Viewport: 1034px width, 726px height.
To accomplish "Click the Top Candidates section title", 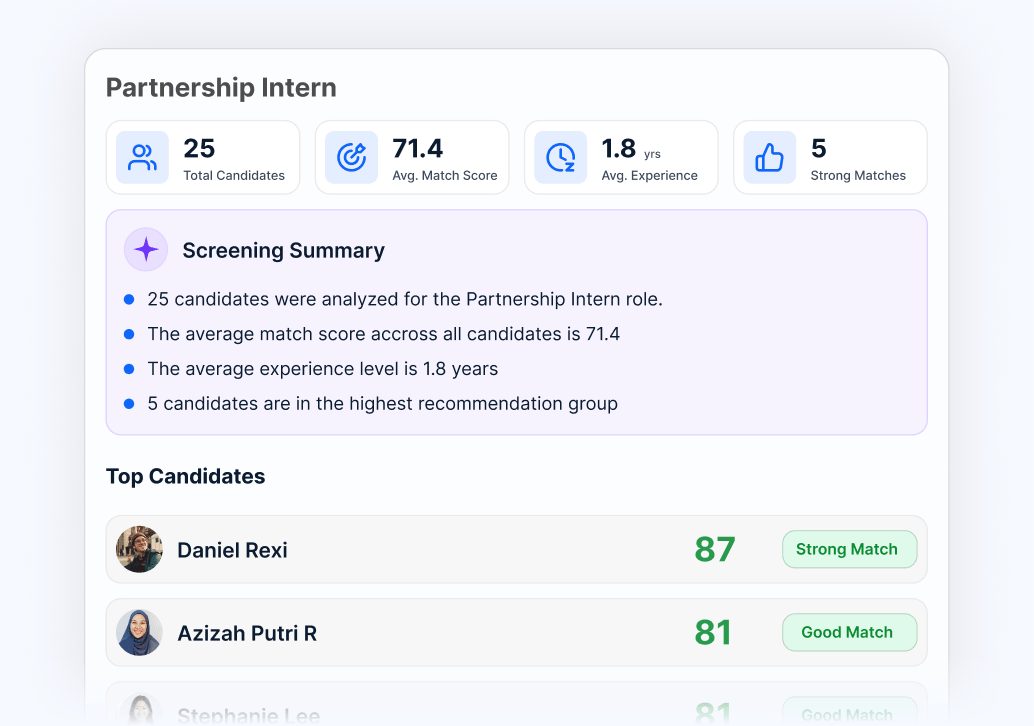I will 185,476.
